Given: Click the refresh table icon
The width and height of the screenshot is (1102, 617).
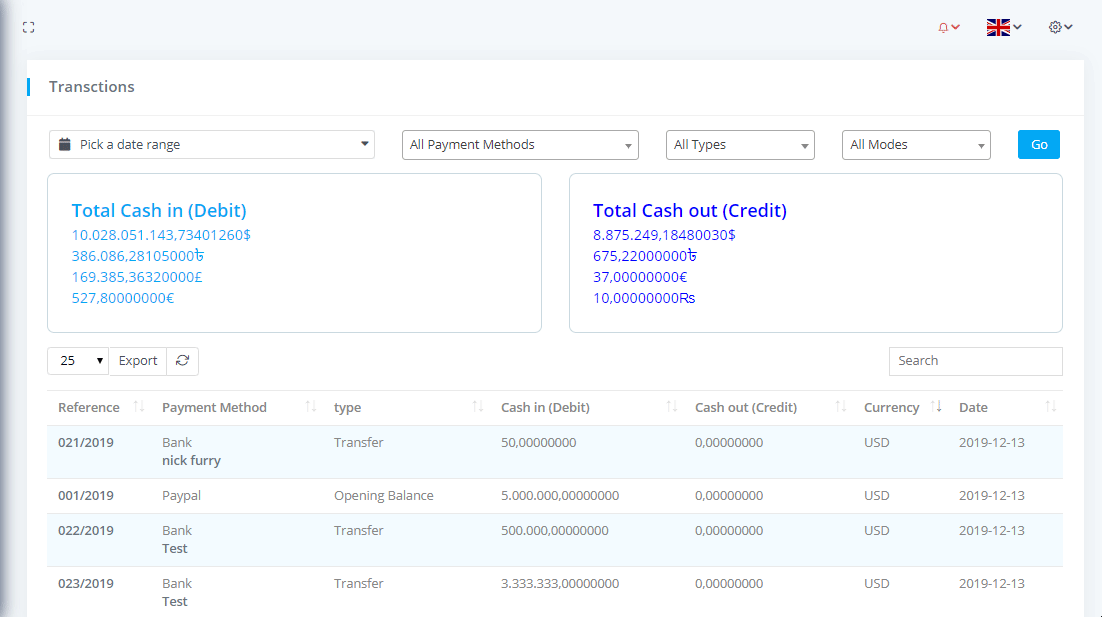Looking at the screenshot, I should pos(182,361).
